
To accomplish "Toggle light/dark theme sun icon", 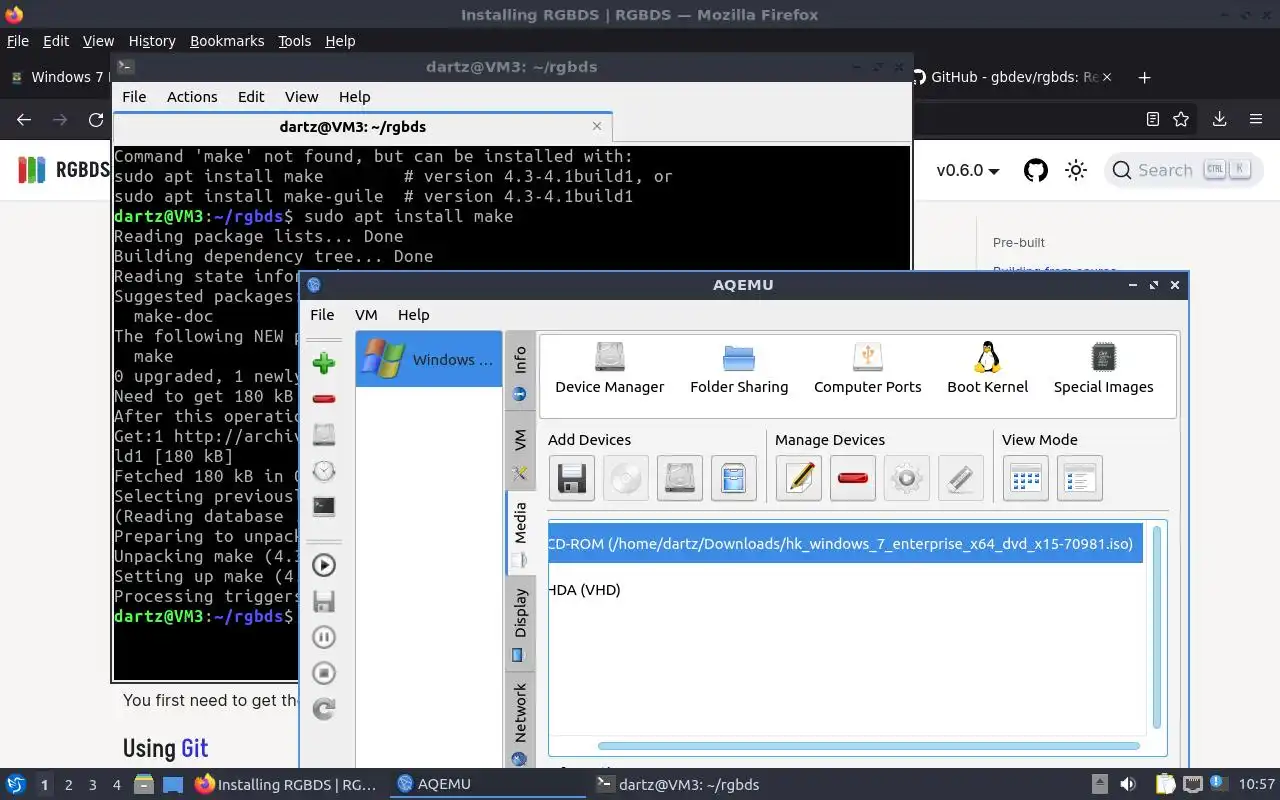I will (1076, 170).
